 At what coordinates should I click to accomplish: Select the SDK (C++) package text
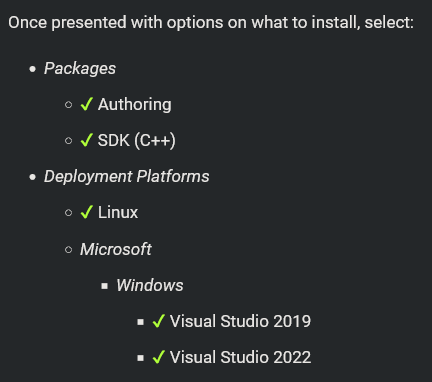pyautogui.click(x=136, y=140)
